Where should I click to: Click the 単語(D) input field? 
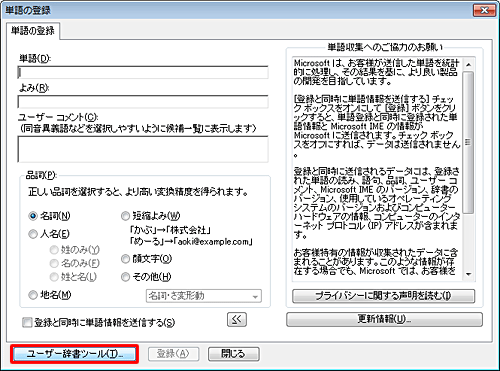[143, 72]
